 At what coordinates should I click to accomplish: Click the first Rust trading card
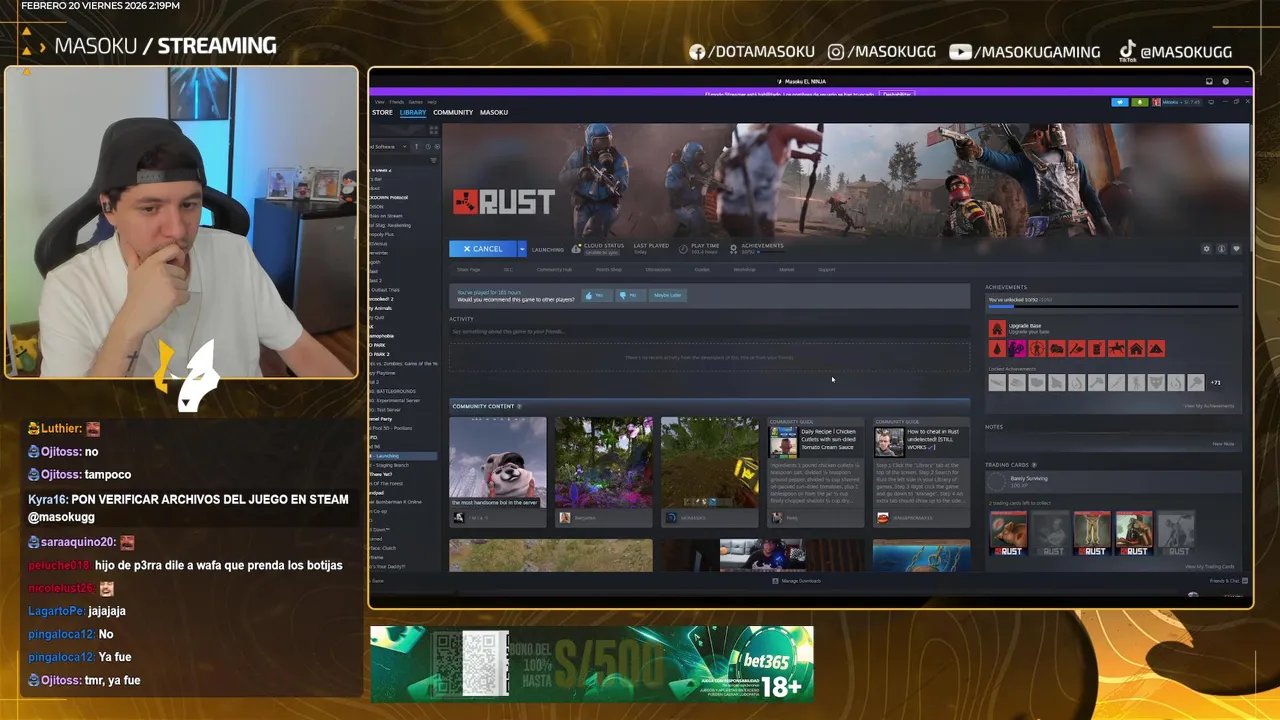coord(1008,533)
